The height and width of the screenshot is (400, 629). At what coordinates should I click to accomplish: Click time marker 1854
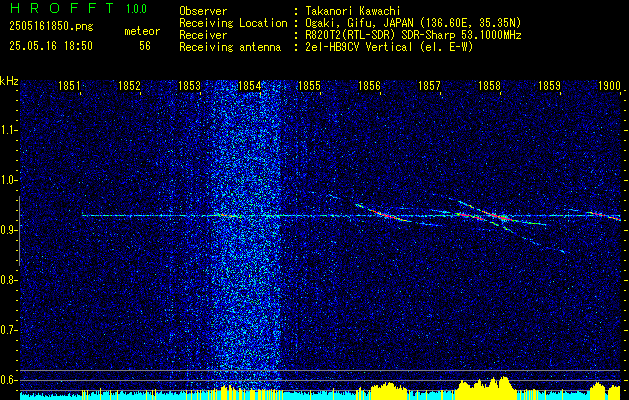tap(250, 85)
